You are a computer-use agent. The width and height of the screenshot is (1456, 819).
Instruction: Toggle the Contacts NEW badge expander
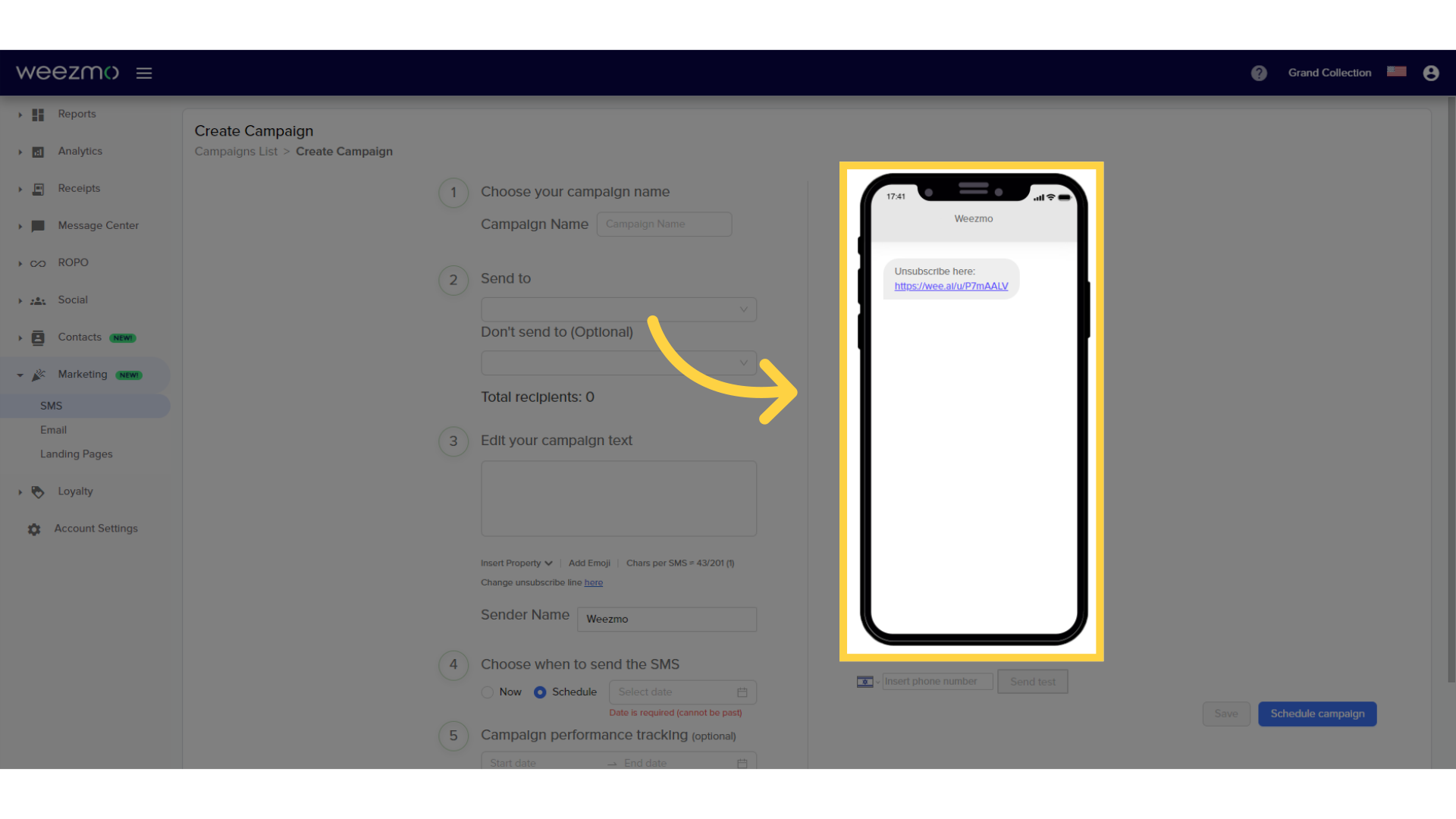coord(20,337)
